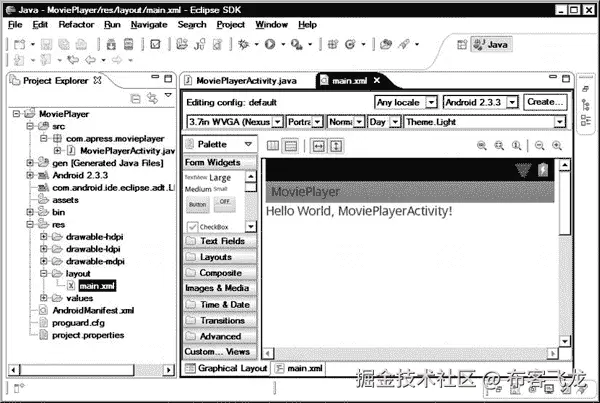Click the Run green play icon
The width and height of the screenshot is (600, 403).
point(270,44)
